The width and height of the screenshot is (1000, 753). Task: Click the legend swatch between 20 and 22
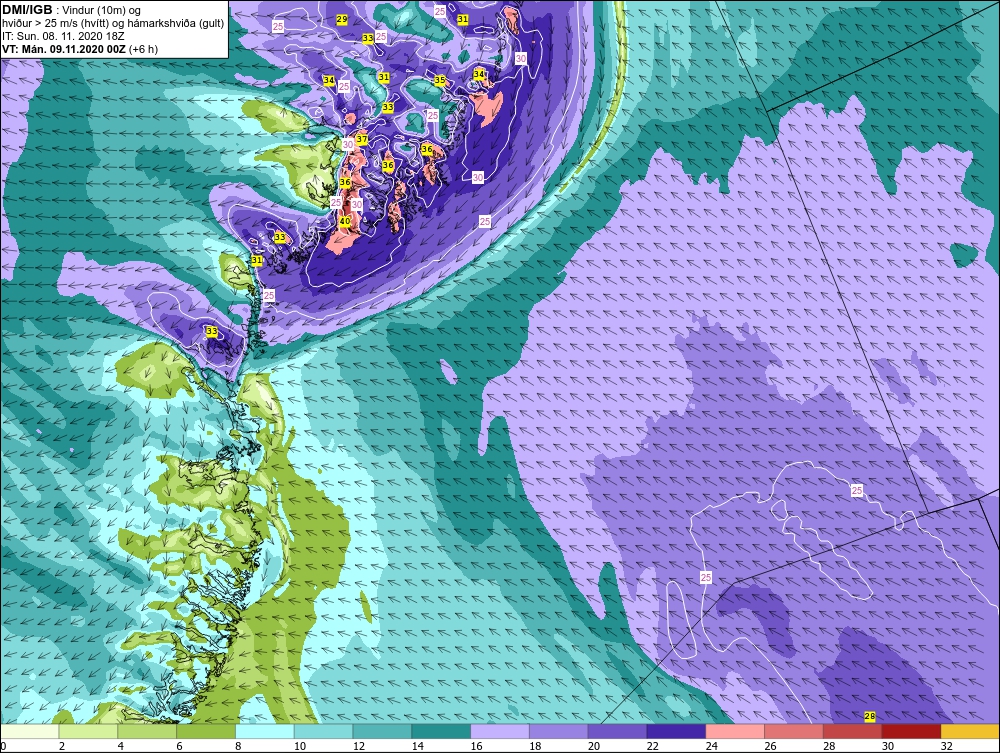[617, 731]
